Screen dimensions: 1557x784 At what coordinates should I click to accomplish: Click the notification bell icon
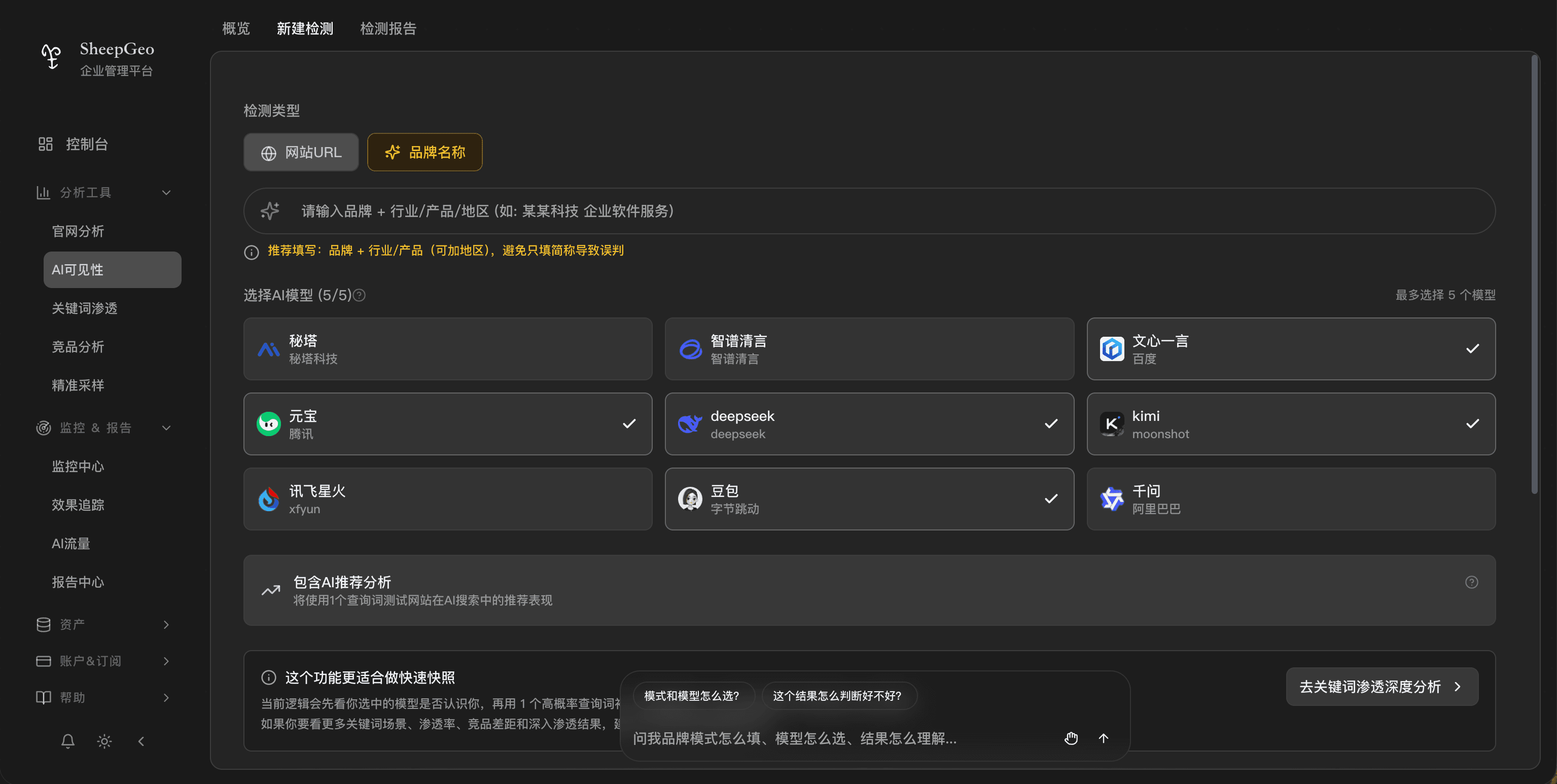click(x=67, y=741)
